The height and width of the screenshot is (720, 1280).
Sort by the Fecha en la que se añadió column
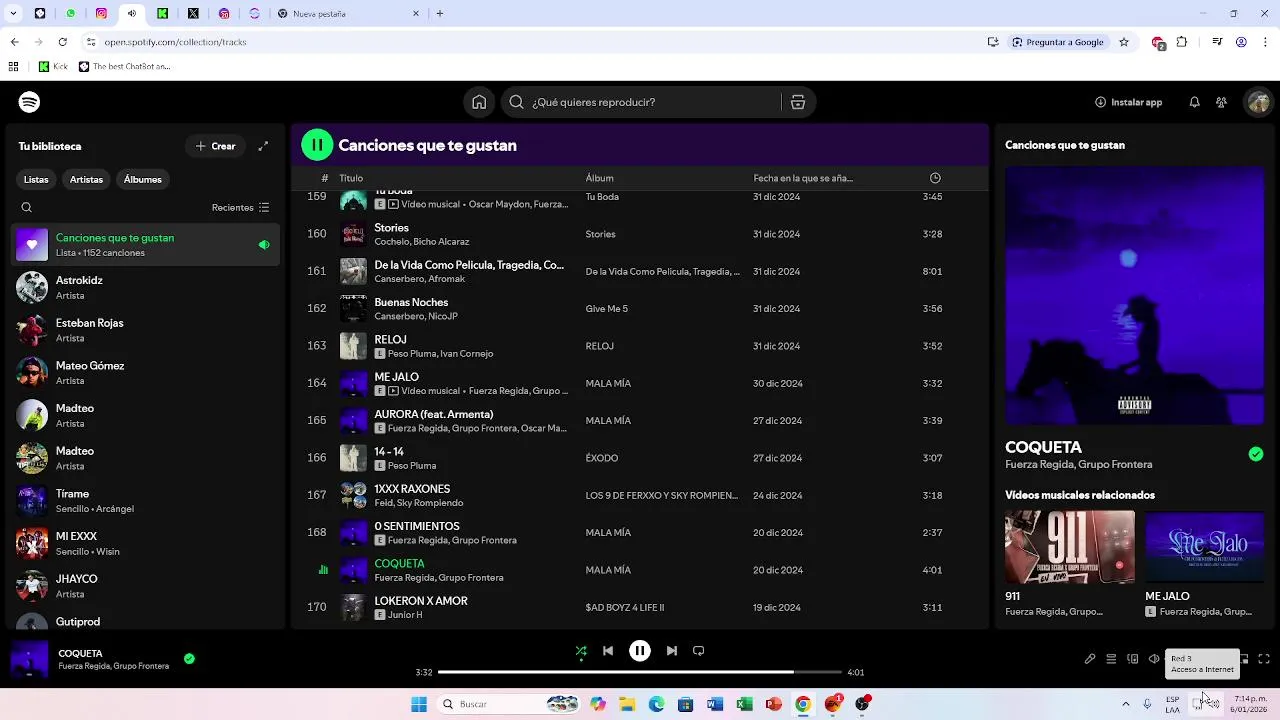(803, 178)
